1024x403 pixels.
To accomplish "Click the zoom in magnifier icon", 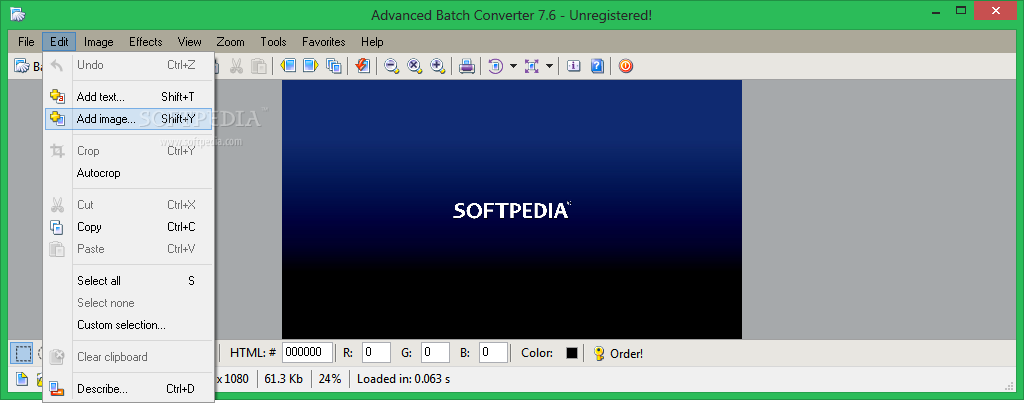I will (x=438, y=65).
